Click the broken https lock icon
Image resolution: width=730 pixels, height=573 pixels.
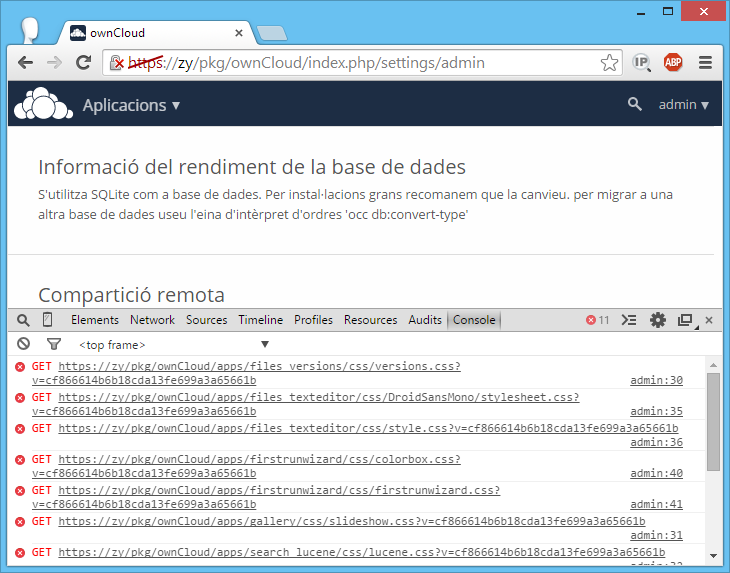point(116,63)
